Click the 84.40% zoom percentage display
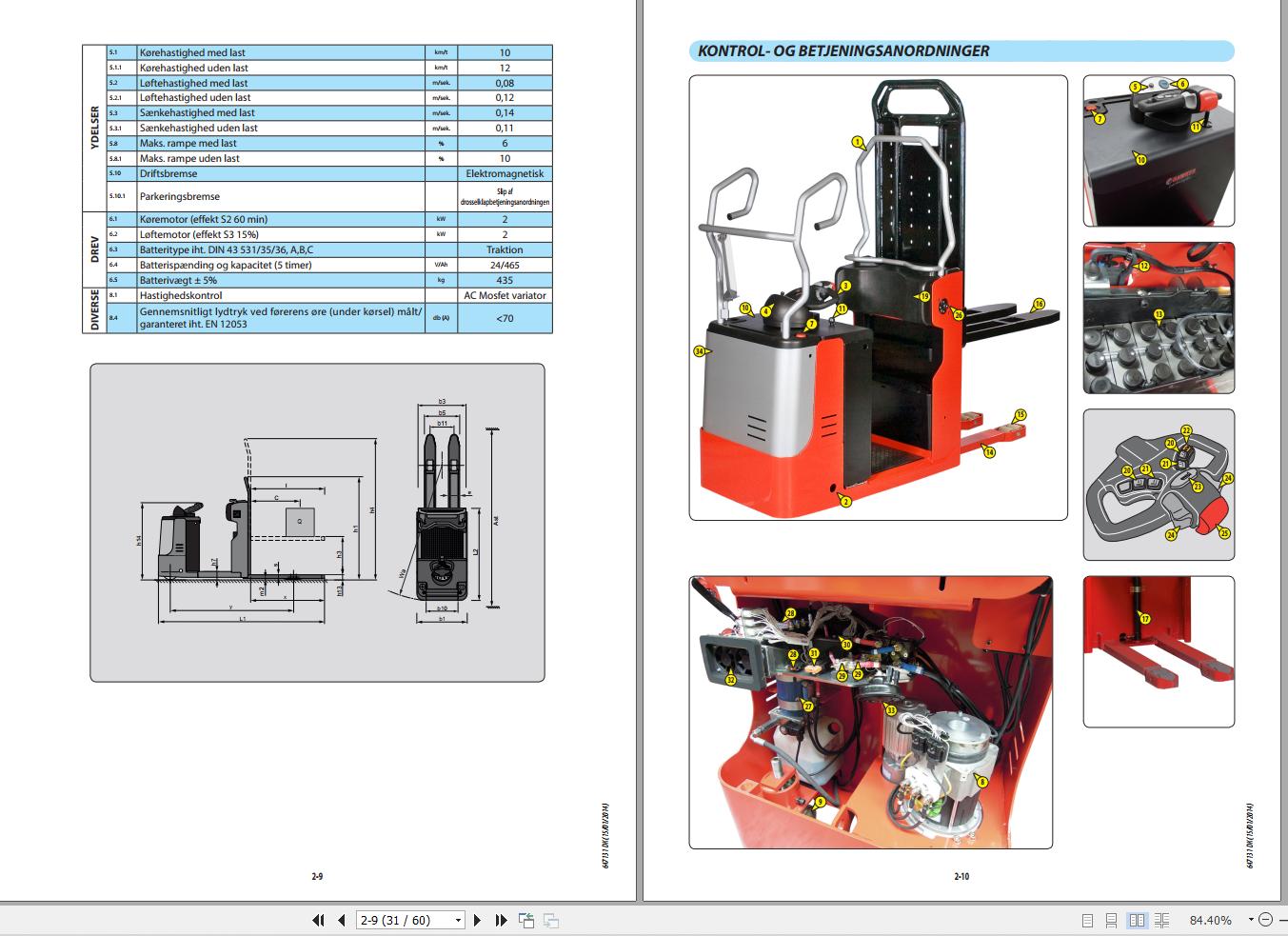The height and width of the screenshot is (936, 1288). [1211, 920]
